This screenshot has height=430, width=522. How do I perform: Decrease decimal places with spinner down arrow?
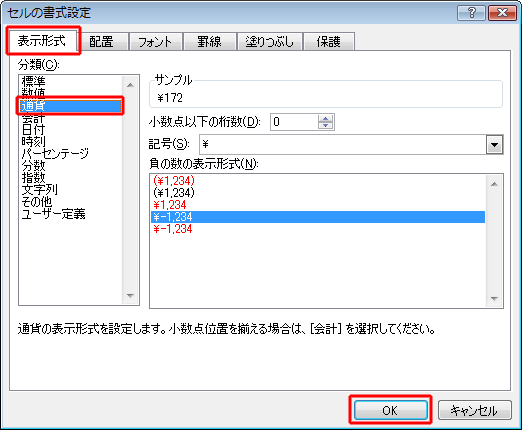point(325,125)
